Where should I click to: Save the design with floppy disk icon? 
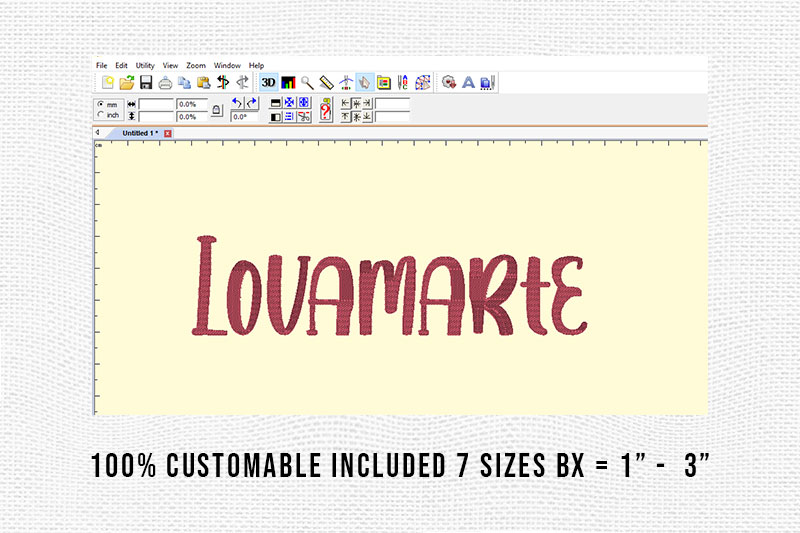tap(146, 82)
